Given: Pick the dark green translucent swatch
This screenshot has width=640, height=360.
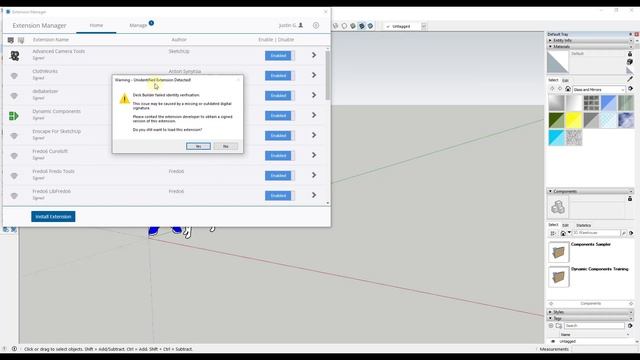Looking at the screenshot, I should pos(556,120).
